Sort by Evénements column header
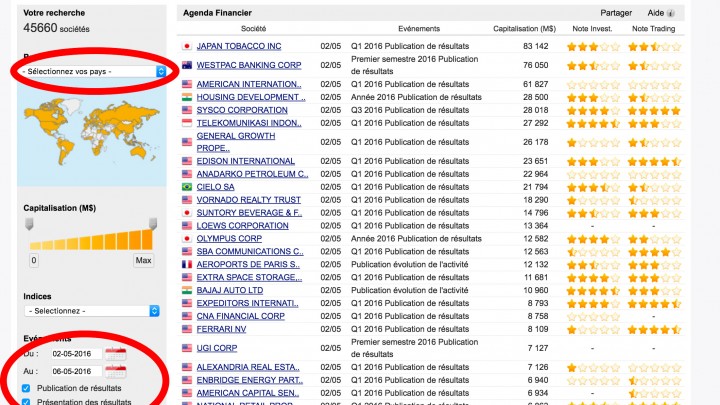This screenshot has height=405, width=720. (x=419, y=28)
